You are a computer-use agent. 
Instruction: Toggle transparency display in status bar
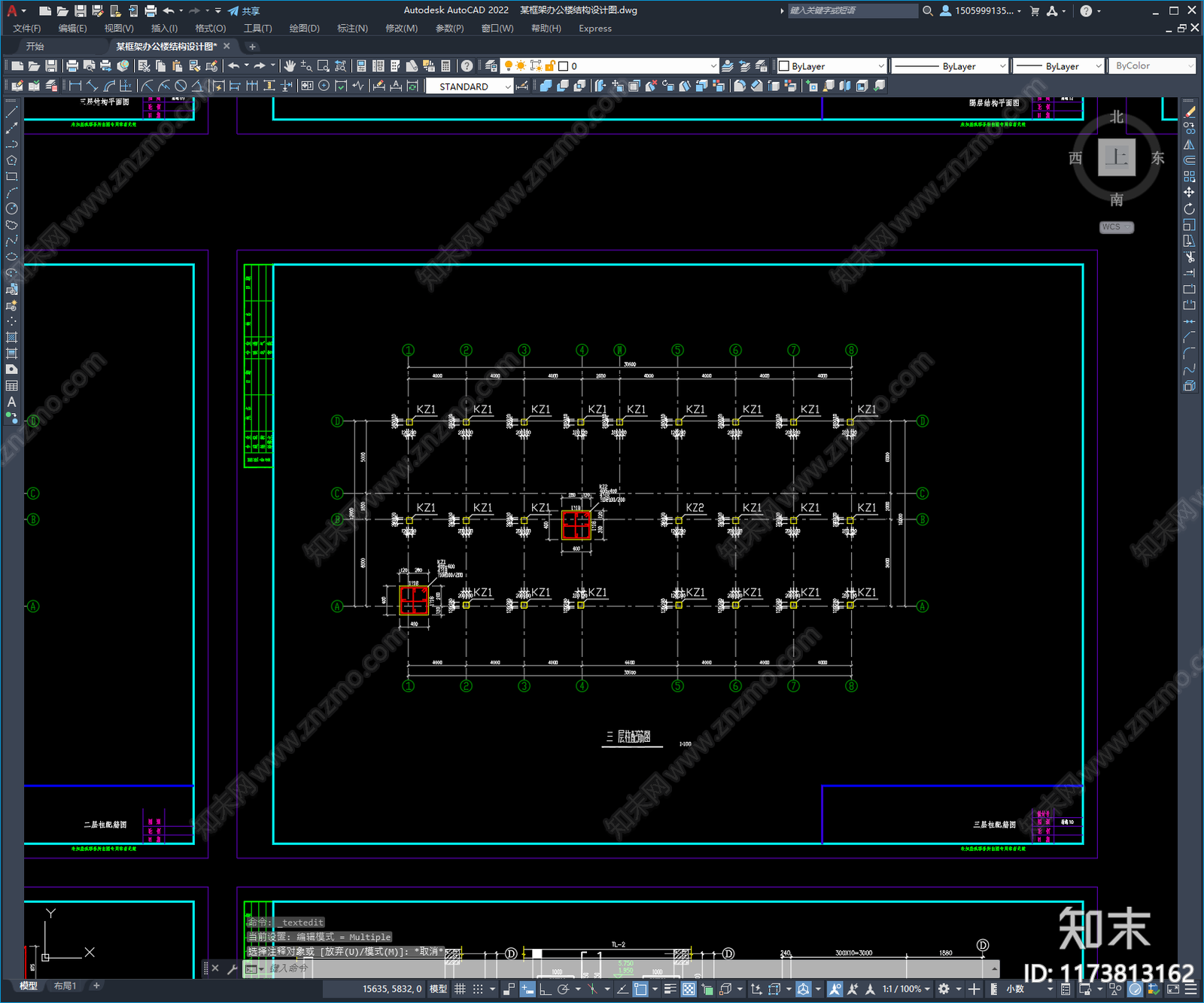click(688, 989)
